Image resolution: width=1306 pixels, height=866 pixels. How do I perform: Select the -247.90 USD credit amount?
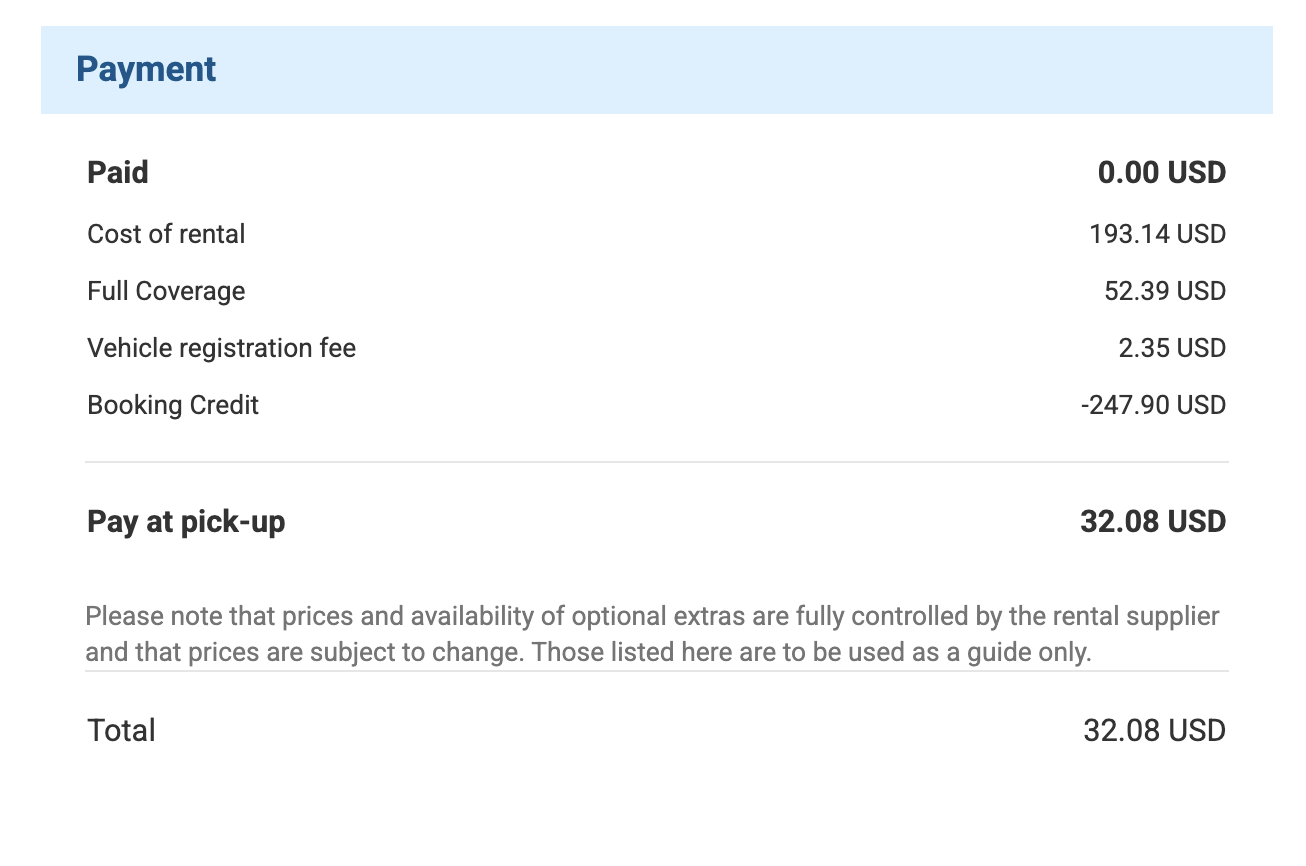1153,405
